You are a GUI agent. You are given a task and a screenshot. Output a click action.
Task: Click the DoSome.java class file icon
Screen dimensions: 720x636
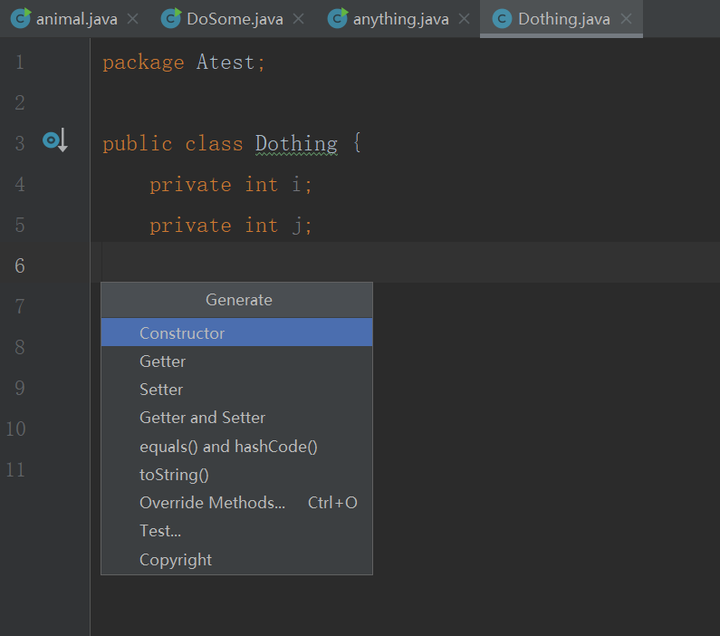tap(170, 18)
